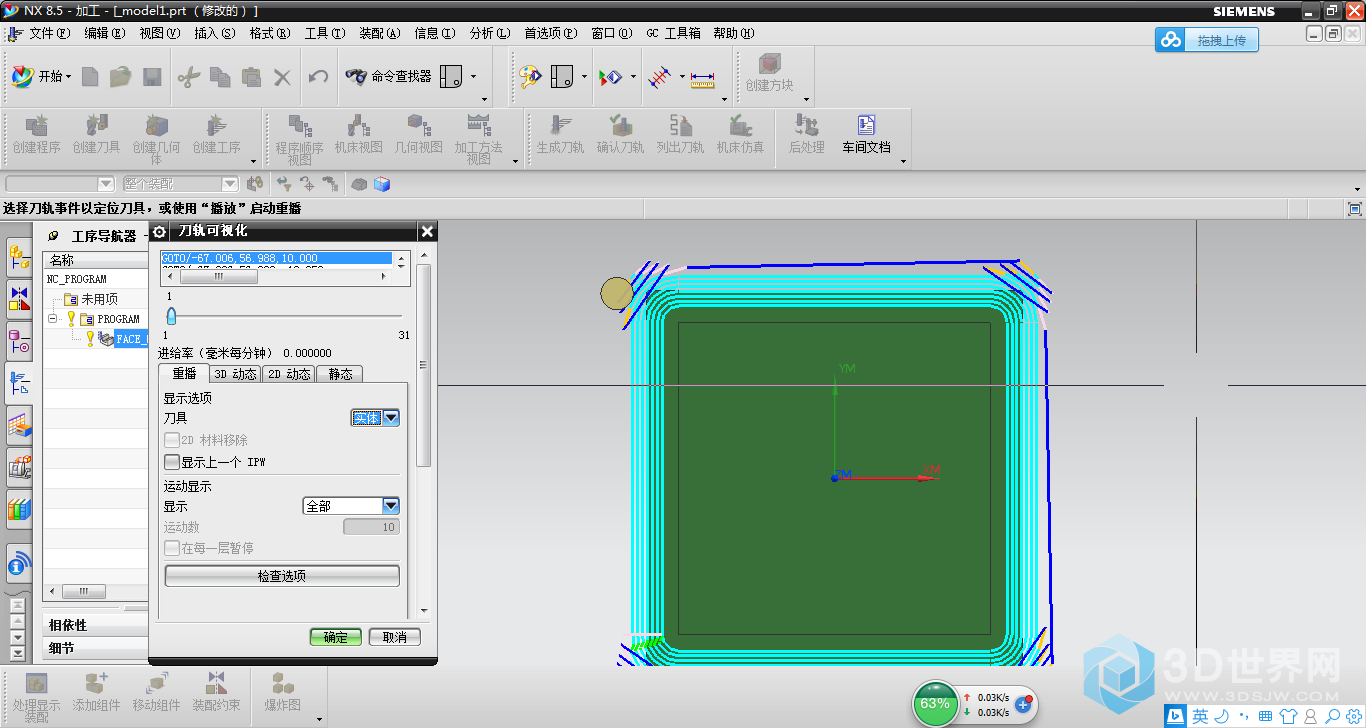
Task: Click the Save diskette icon
Action: click(152, 76)
